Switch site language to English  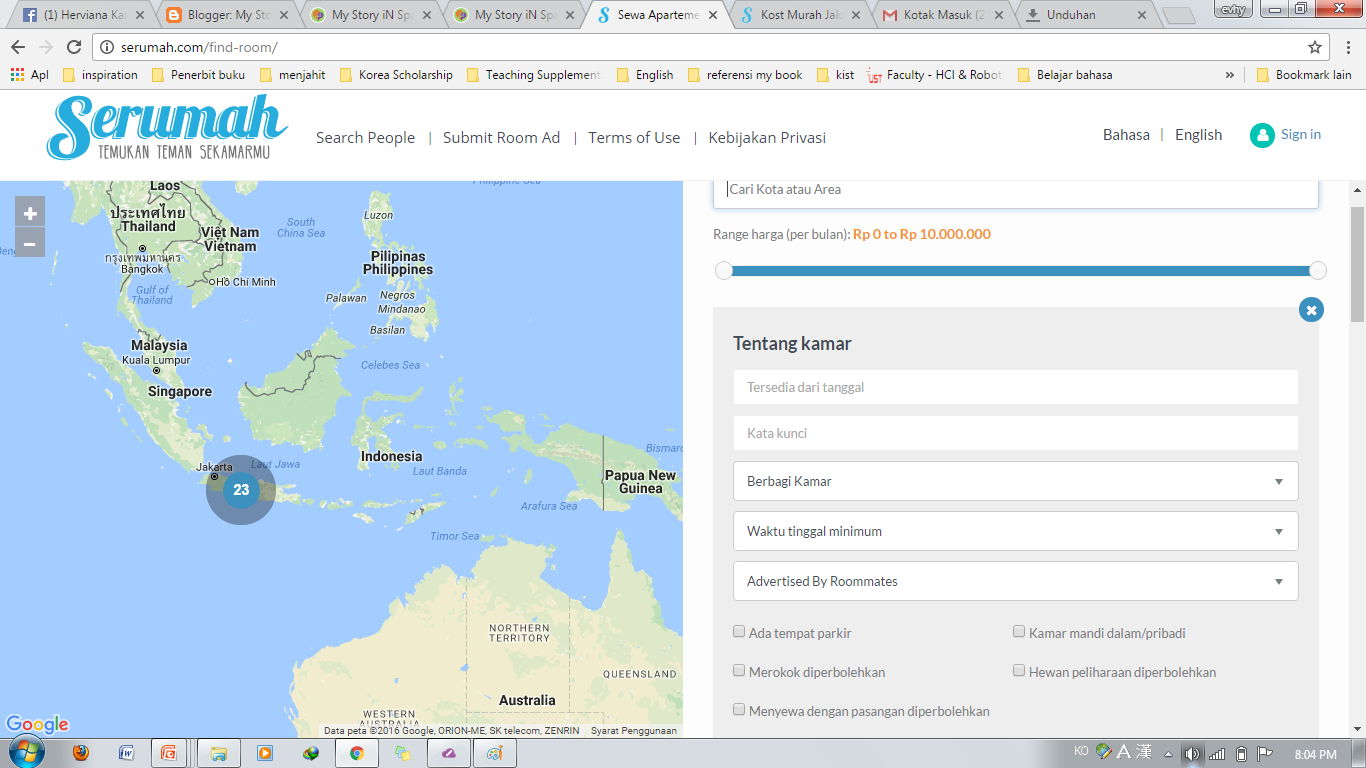pyautogui.click(x=1198, y=135)
